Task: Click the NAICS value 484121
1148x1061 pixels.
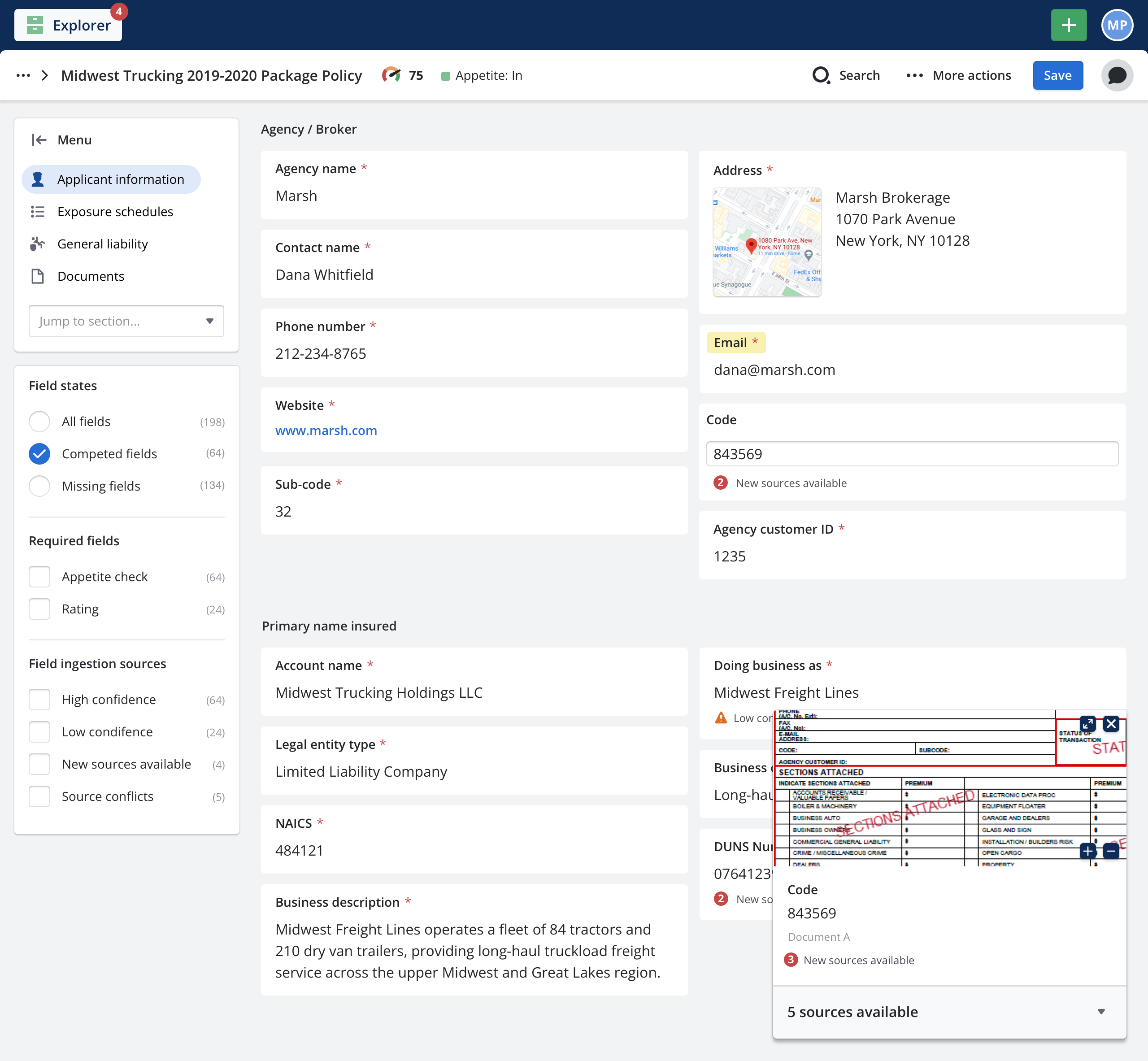Action: [300, 850]
